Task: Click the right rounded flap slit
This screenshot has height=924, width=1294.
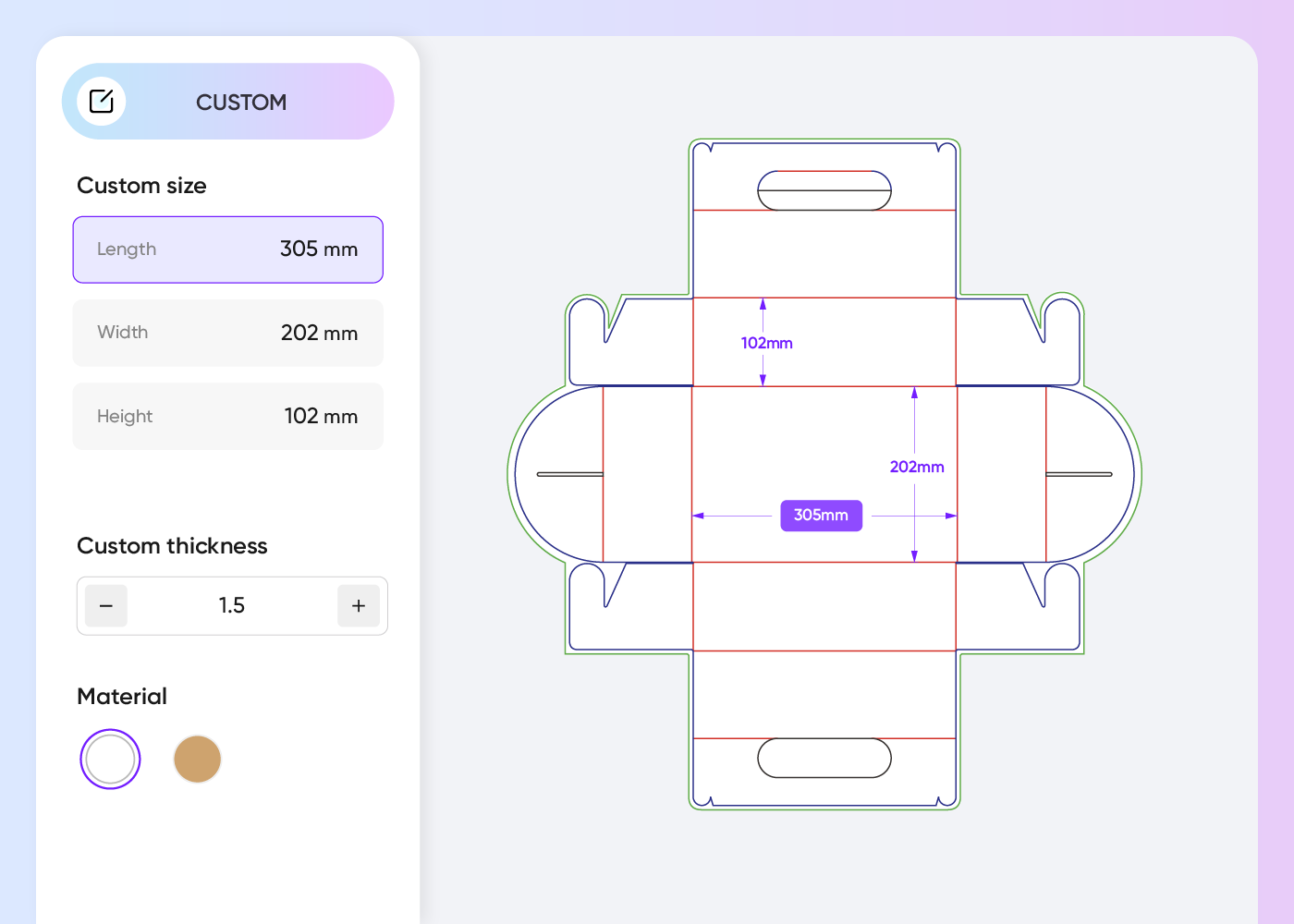Action: (1079, 474)
